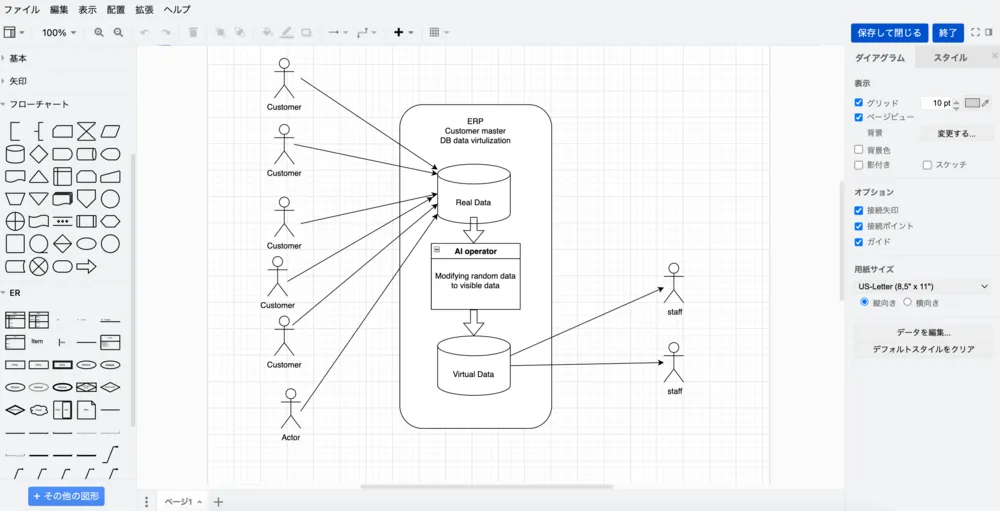The height and width of the screenshot is (511, 1000).
Task: Select the 横向き landscape radio button
Action: 908,302
